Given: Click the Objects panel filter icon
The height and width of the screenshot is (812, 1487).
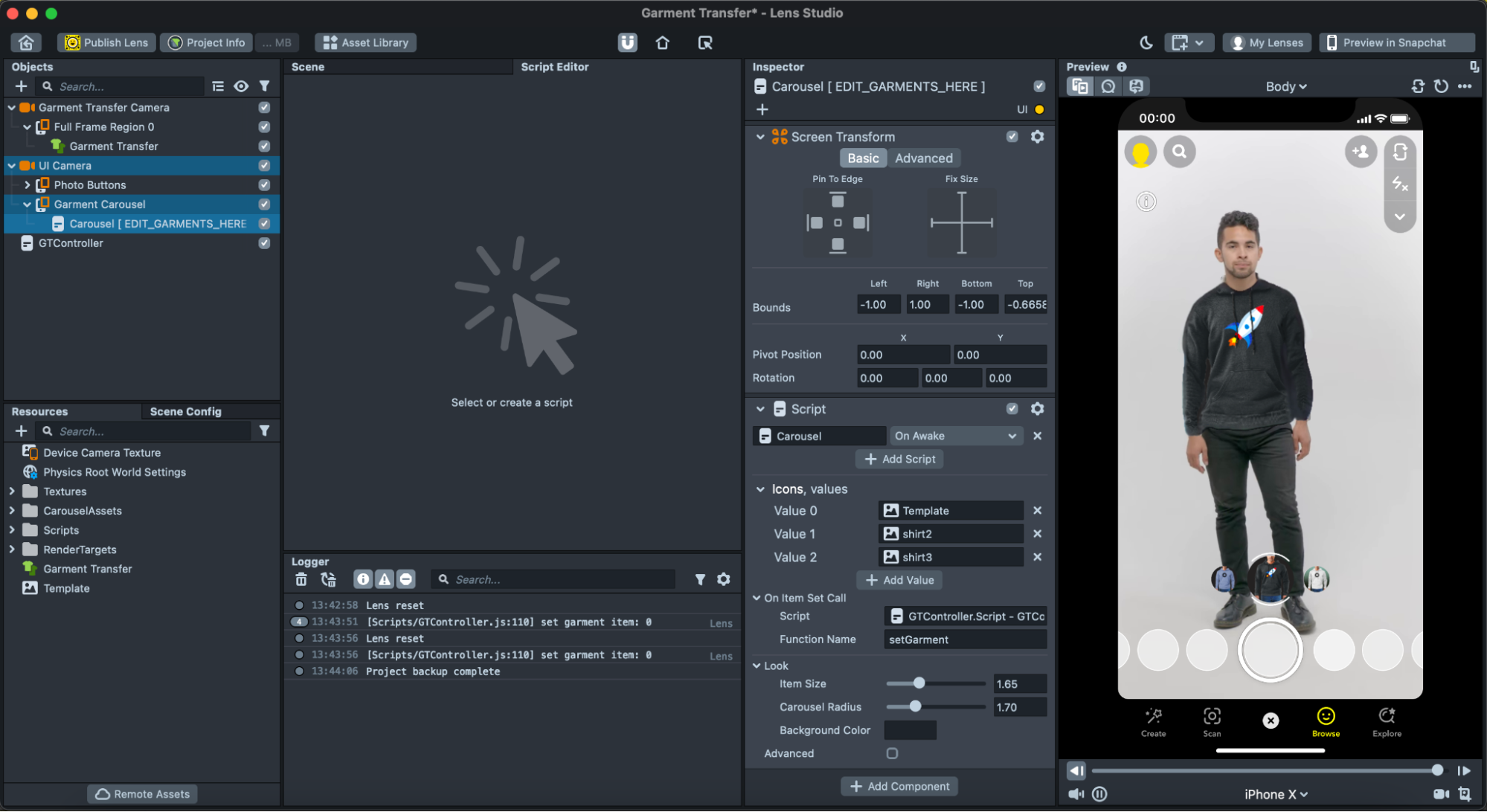Looking at the screenshot, I should pyautogui.click(x=264, y=86).
